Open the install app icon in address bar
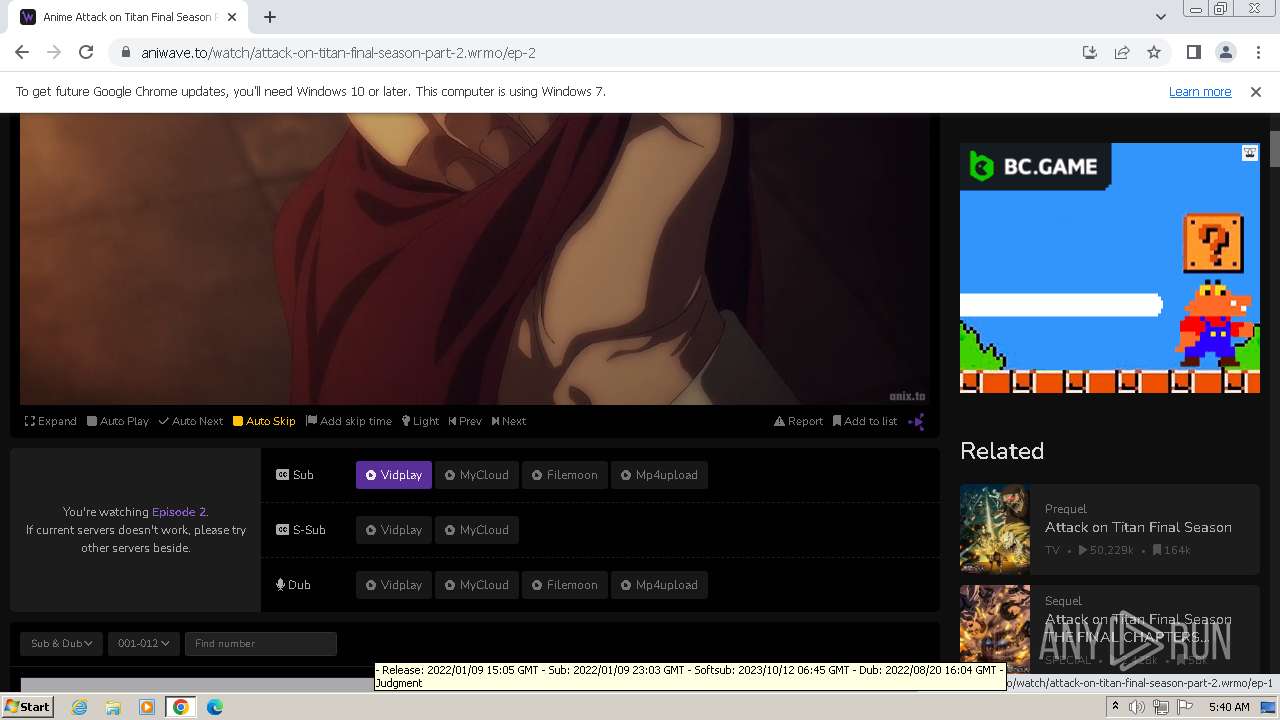Screen dimensions: 1280x720 (1090, 53)
